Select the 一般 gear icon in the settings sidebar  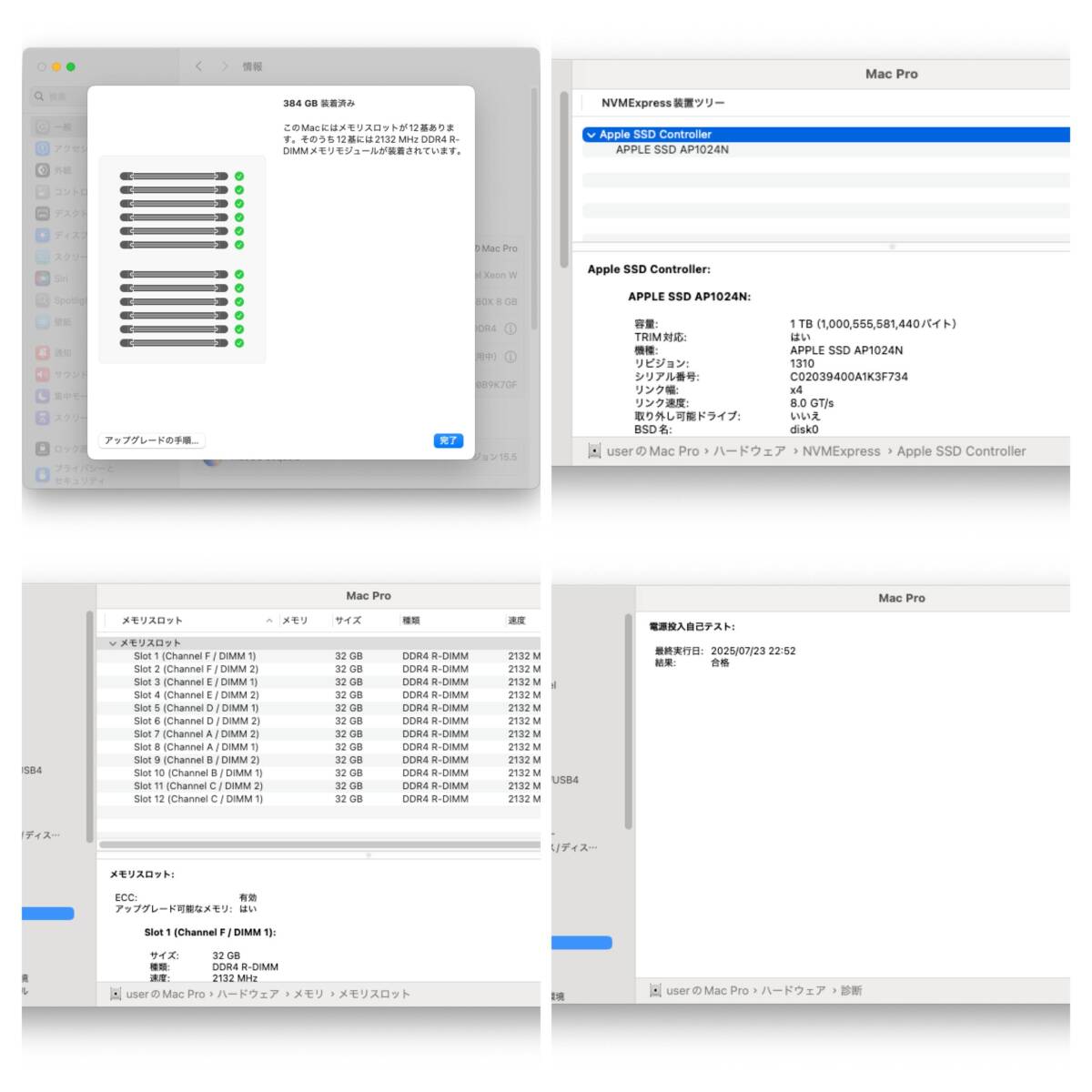coord(42,126)
